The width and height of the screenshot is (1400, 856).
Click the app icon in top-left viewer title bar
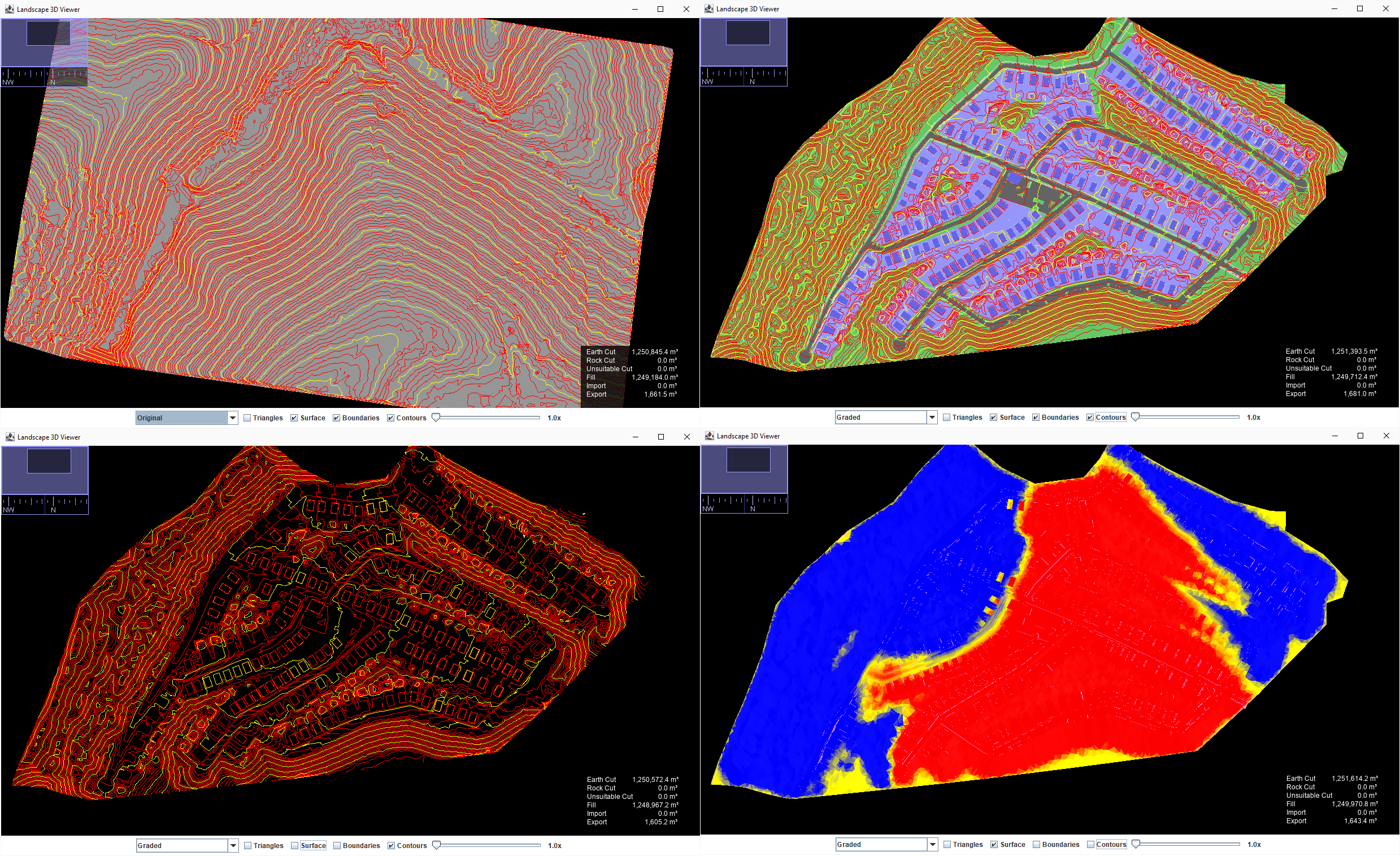pos(9,9)
